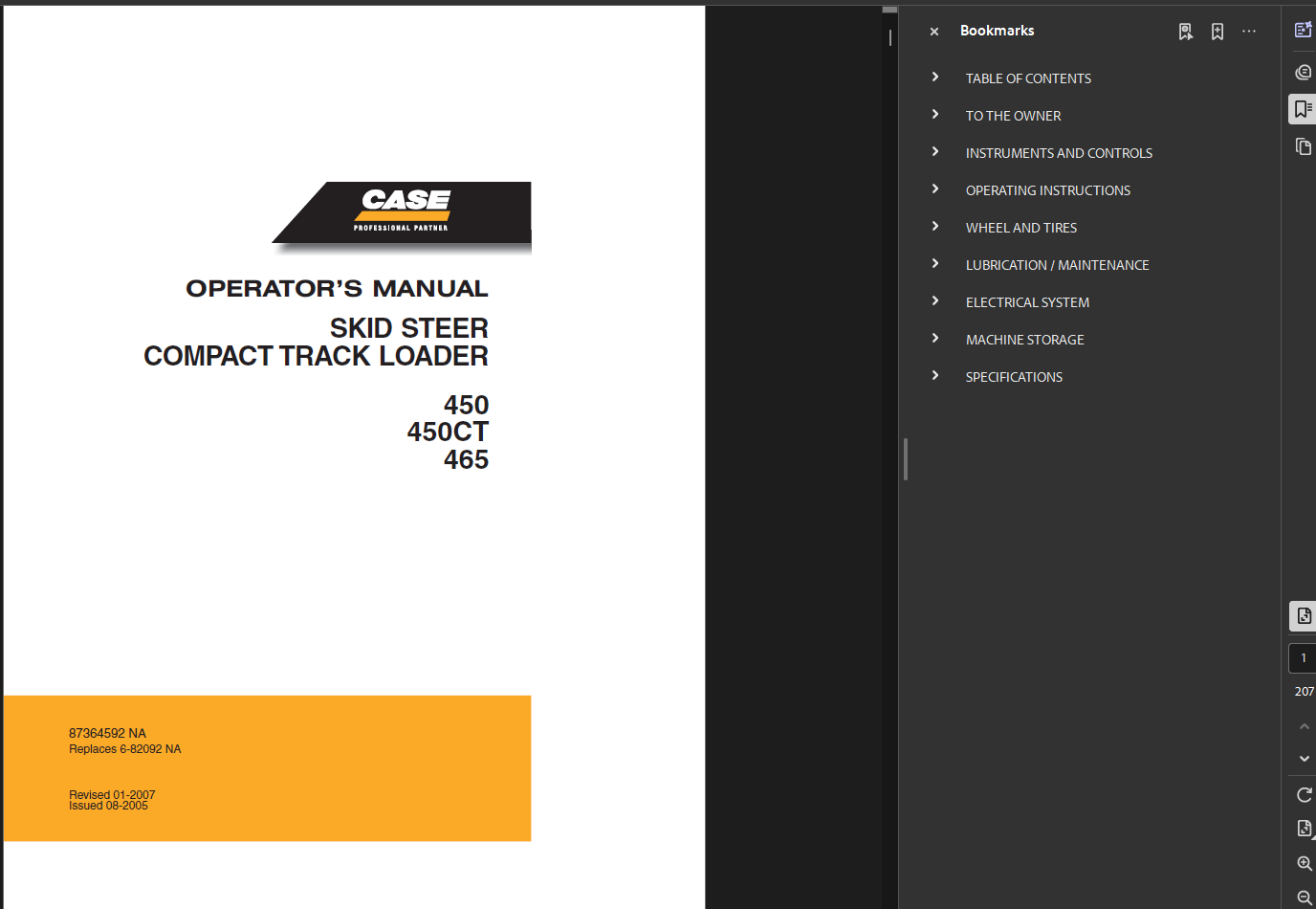Expand the OPERATING INSTRUCTIONS bookmark
Screen dimensions: 1316x909
click(935, 188)
